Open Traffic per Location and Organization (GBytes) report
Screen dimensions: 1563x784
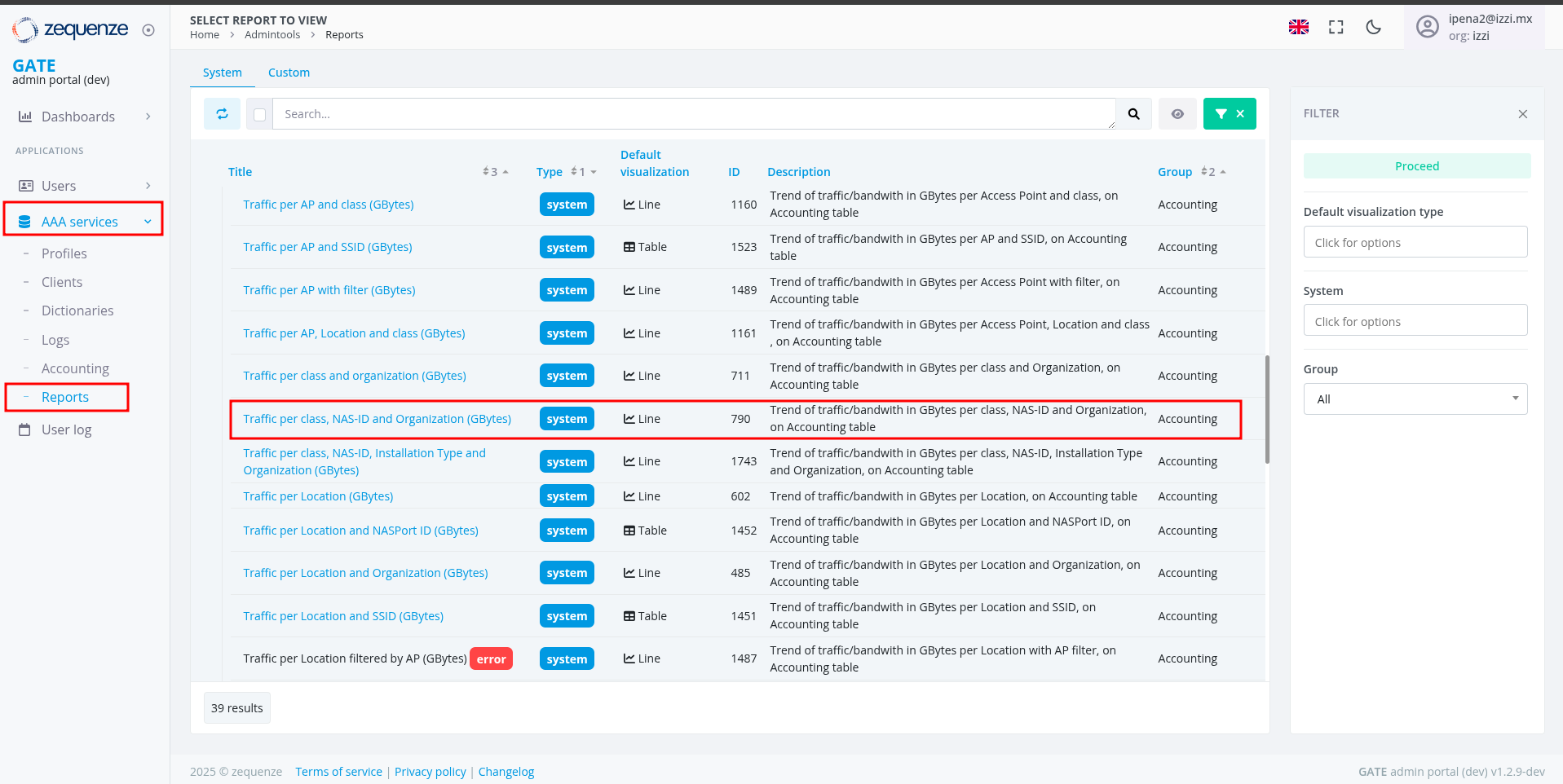[x=365, y=573]
